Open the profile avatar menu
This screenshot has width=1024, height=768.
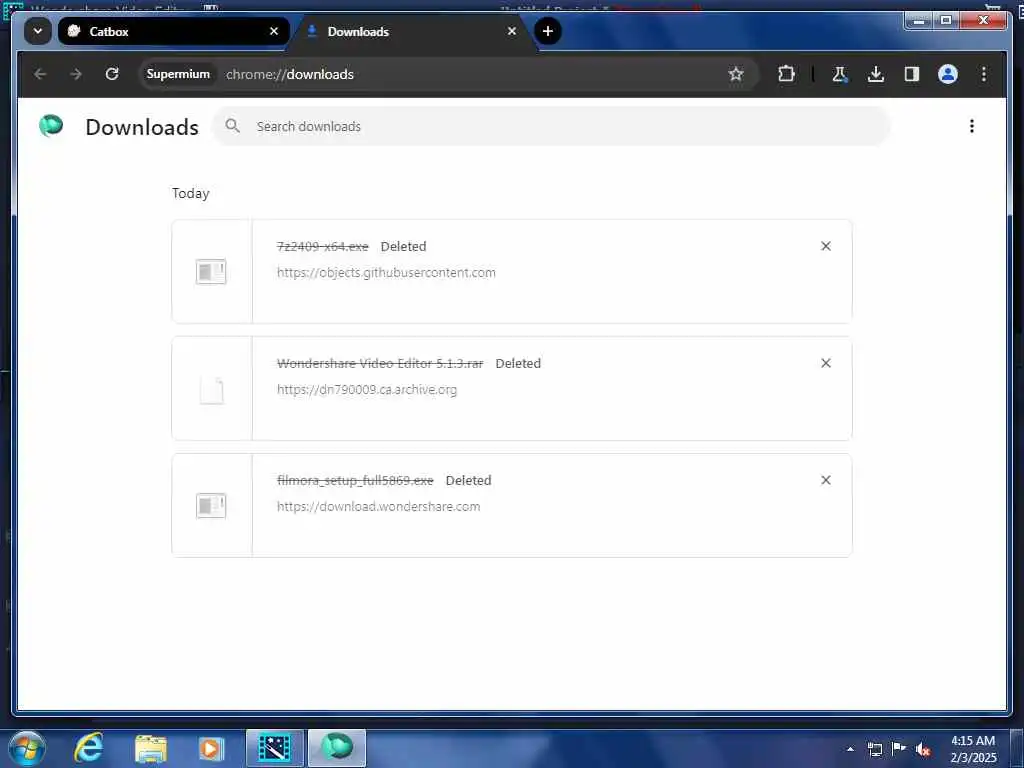(x=948, y=74)
